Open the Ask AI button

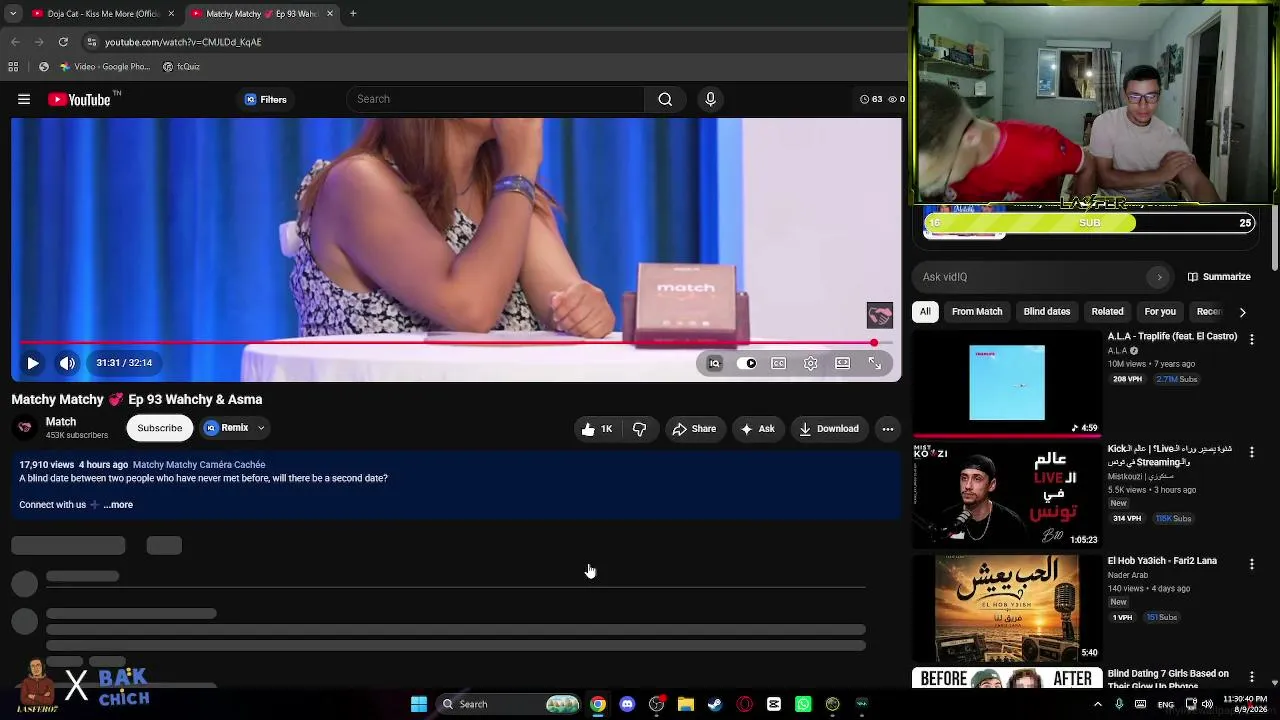click(x=757, y=429)
